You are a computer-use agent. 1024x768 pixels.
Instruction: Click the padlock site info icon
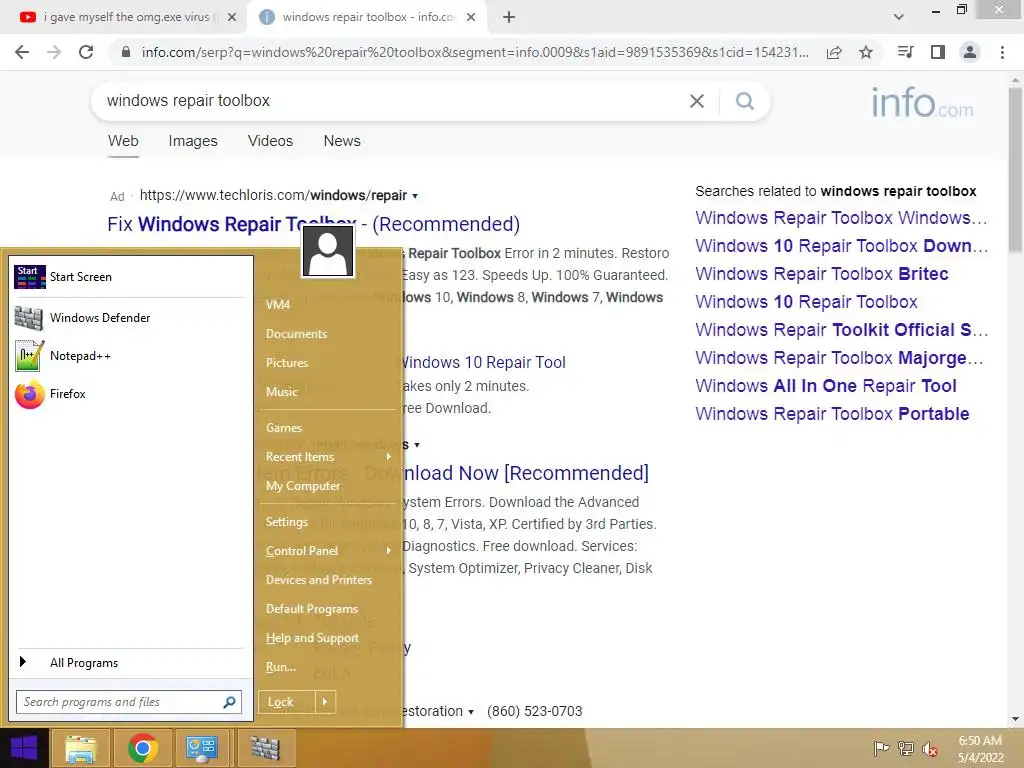[126, 52]
